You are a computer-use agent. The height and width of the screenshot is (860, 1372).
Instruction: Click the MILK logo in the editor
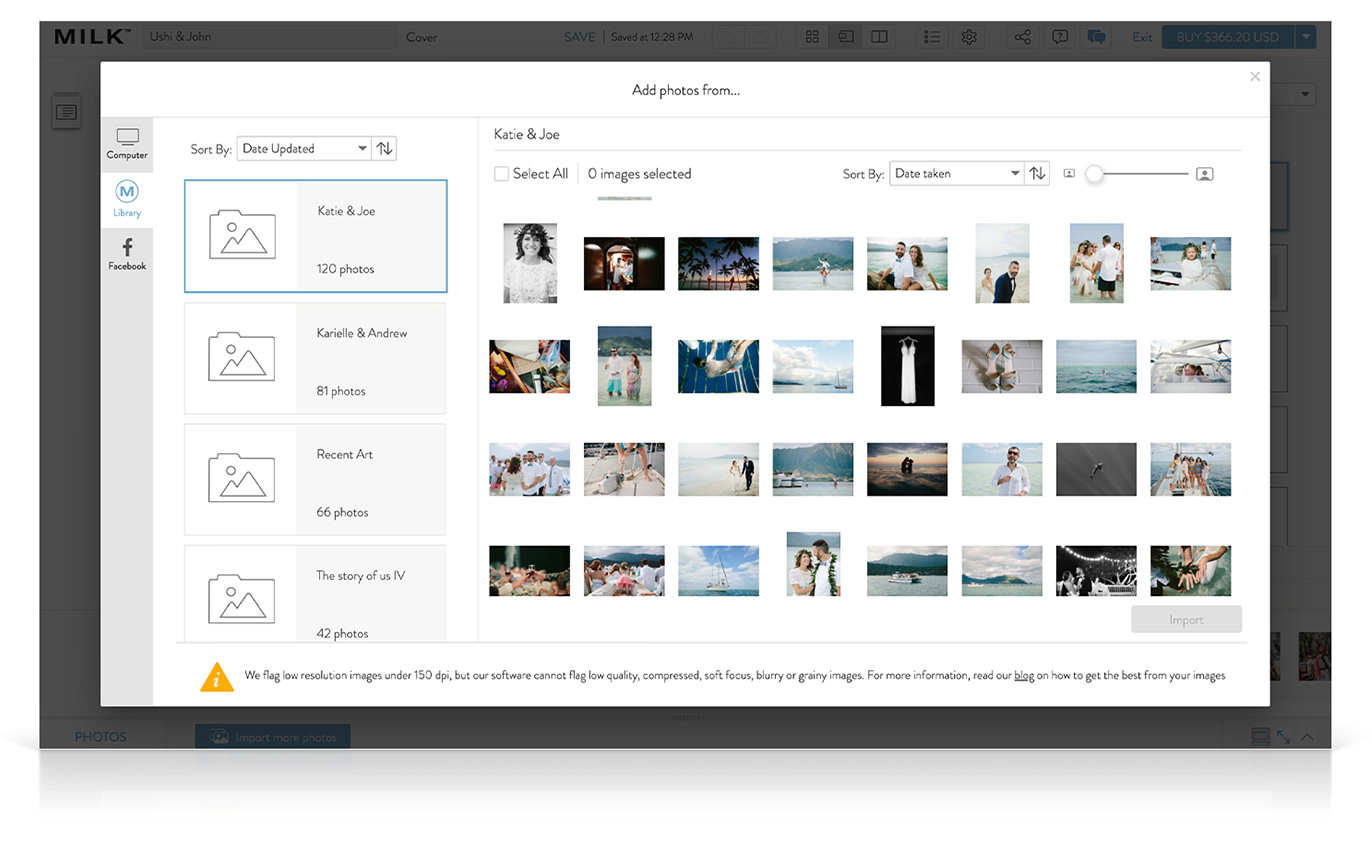[x=91, y=37]
